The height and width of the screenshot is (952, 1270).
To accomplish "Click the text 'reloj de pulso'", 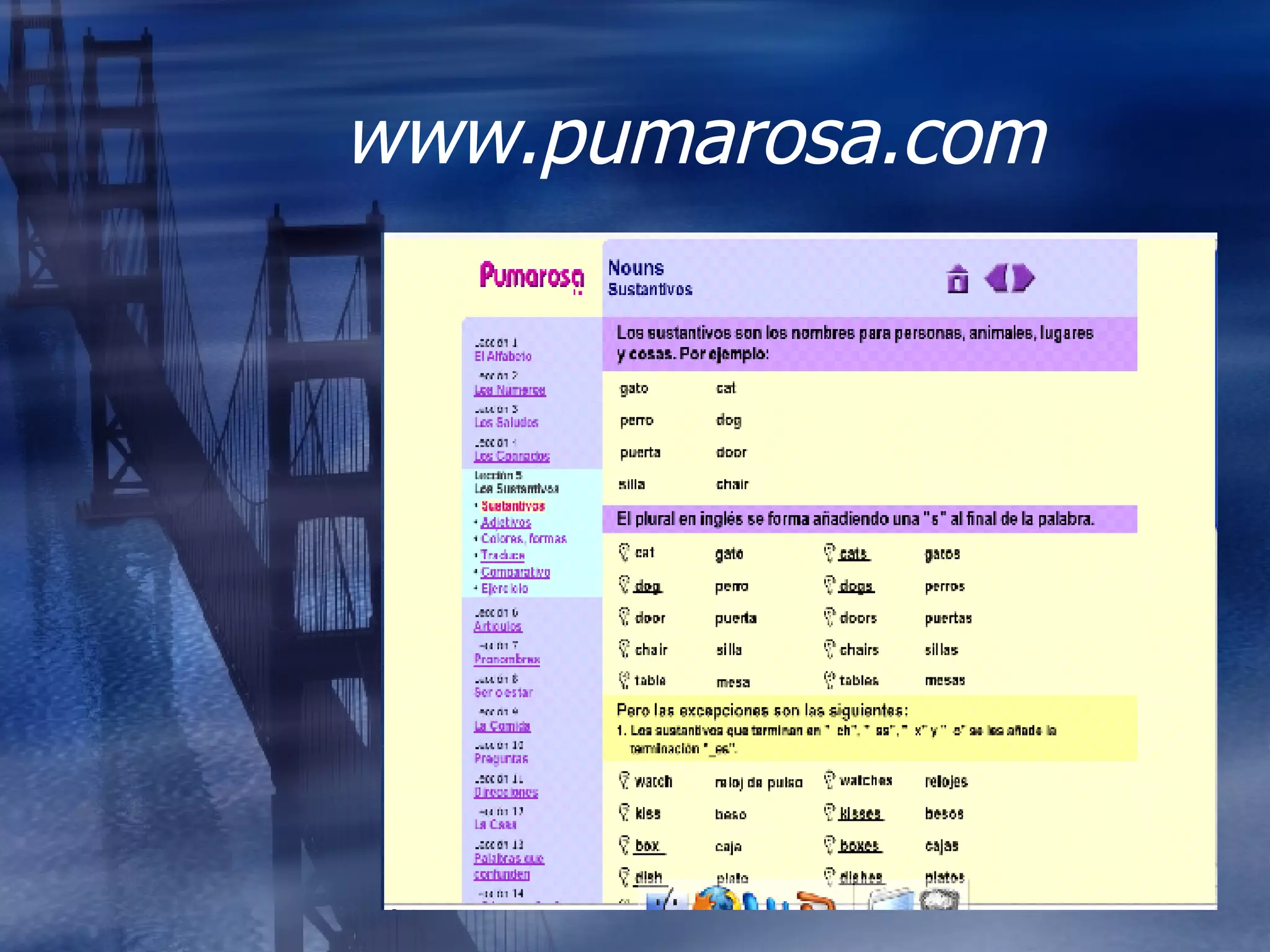I will coord(758,783).
